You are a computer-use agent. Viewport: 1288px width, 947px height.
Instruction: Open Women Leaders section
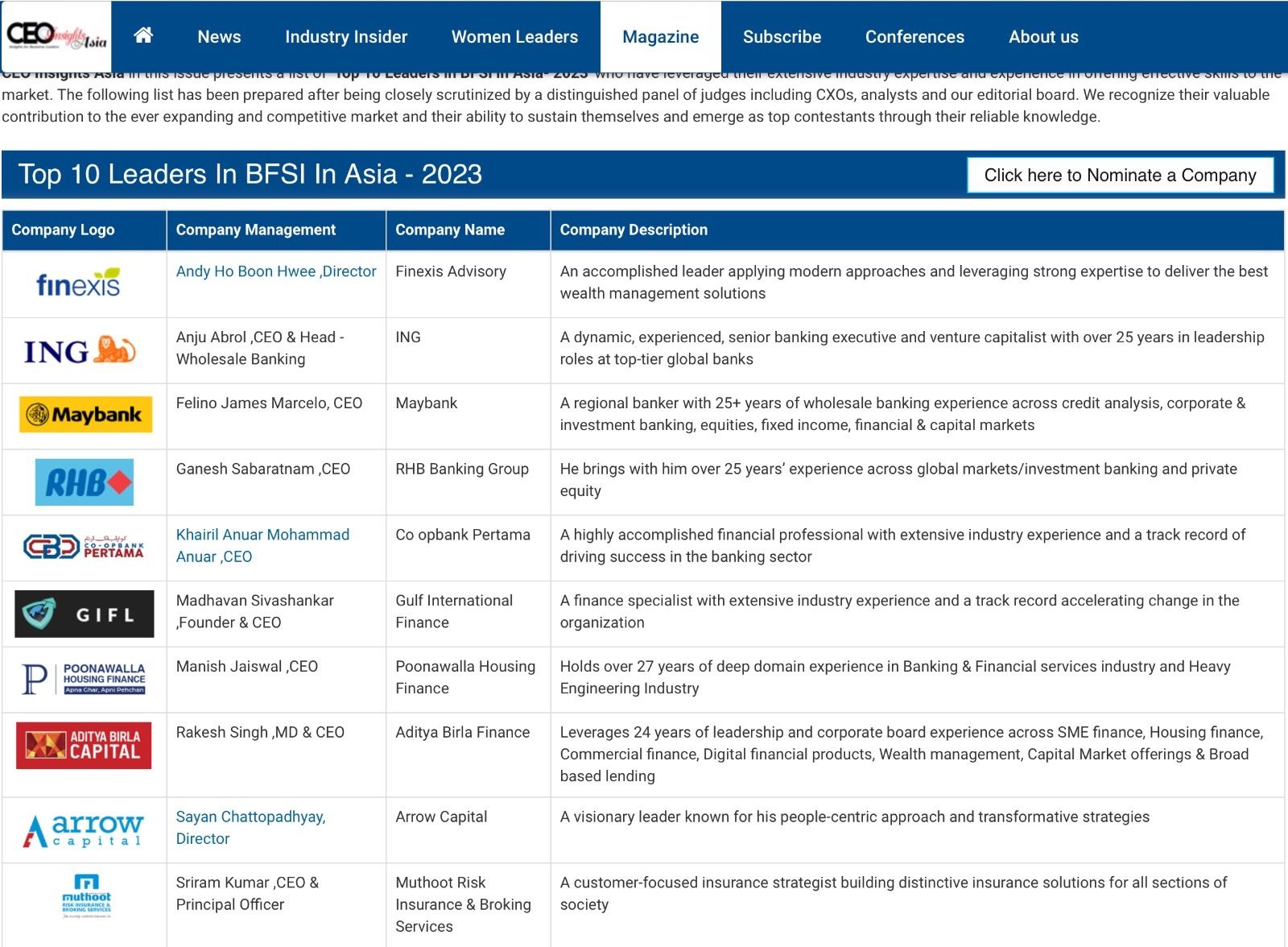click(x=514, y=37)
